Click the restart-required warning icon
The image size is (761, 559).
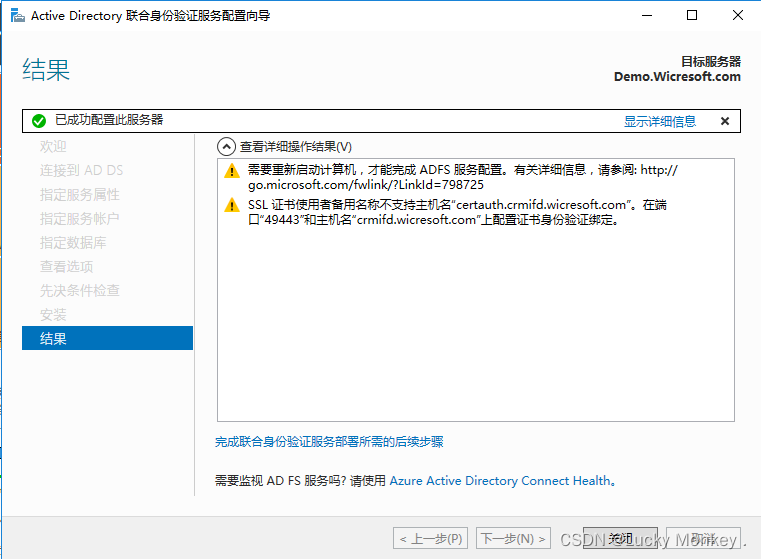tap(232, 171)
